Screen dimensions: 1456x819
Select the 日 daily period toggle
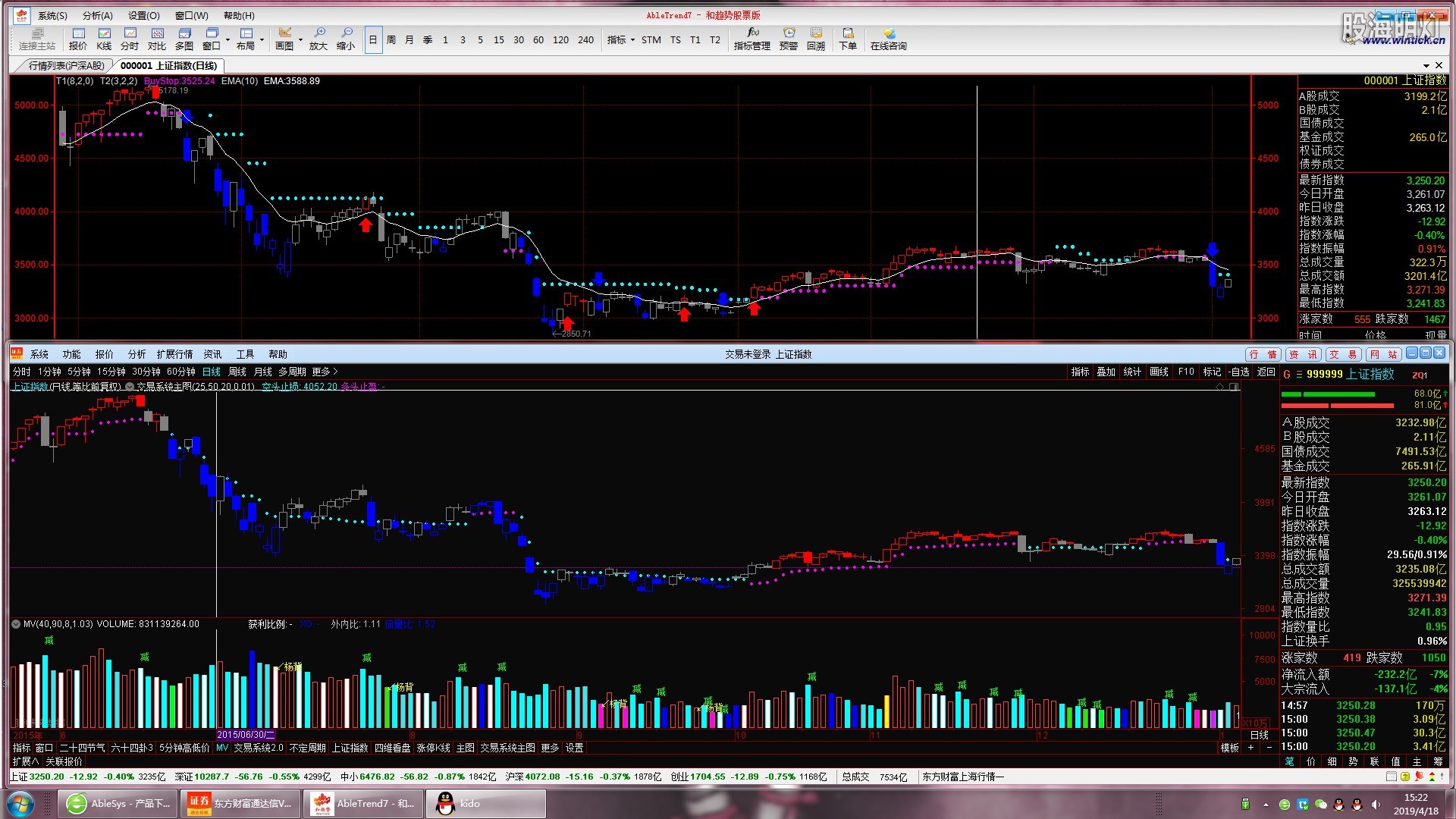tap(373, 39)
